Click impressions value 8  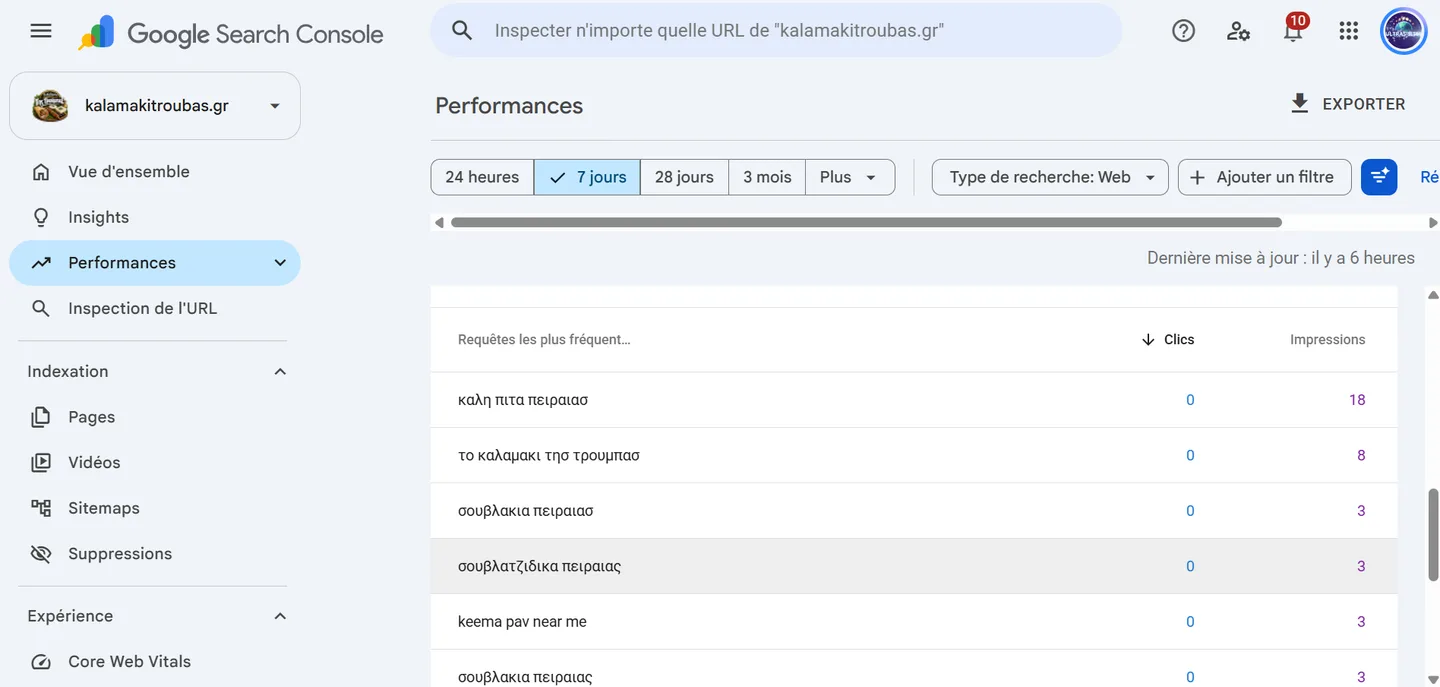click(1361, 456)
